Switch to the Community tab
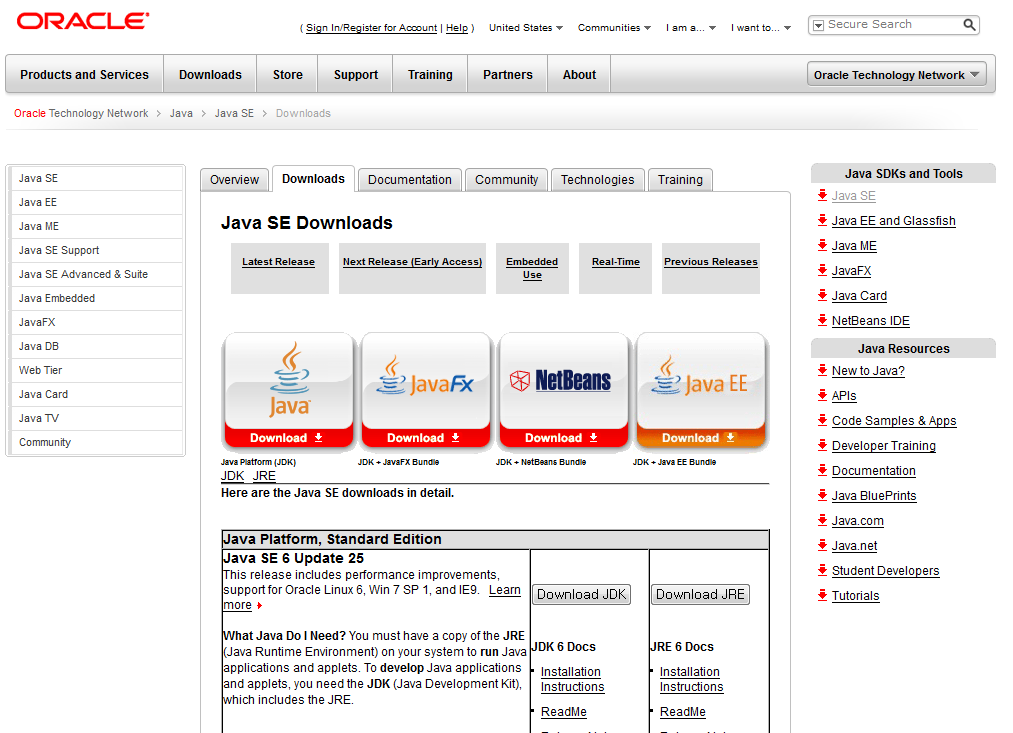The height and width of the screenshot is (733, 1013). click(506, 180)
